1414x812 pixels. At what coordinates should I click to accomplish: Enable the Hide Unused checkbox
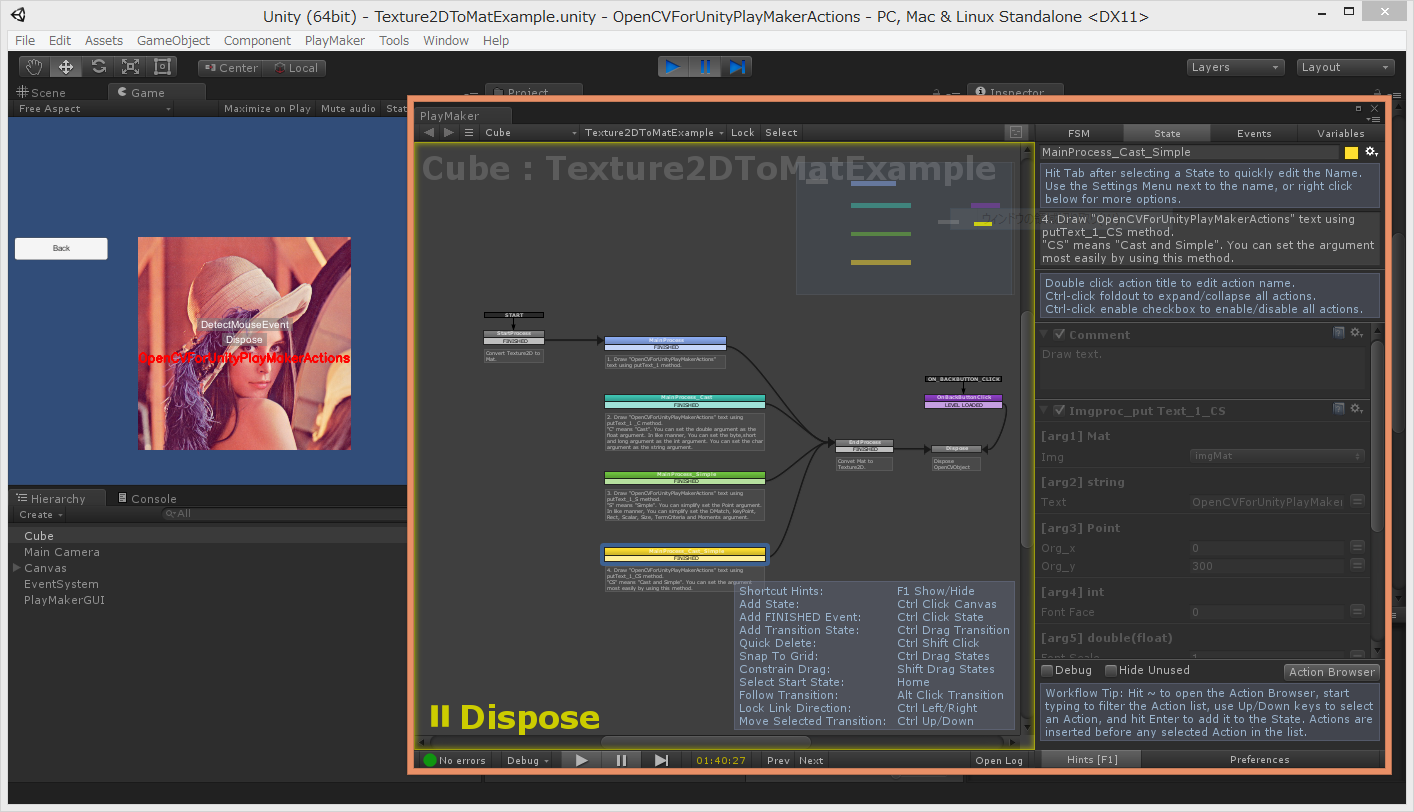click(1111, 671)
